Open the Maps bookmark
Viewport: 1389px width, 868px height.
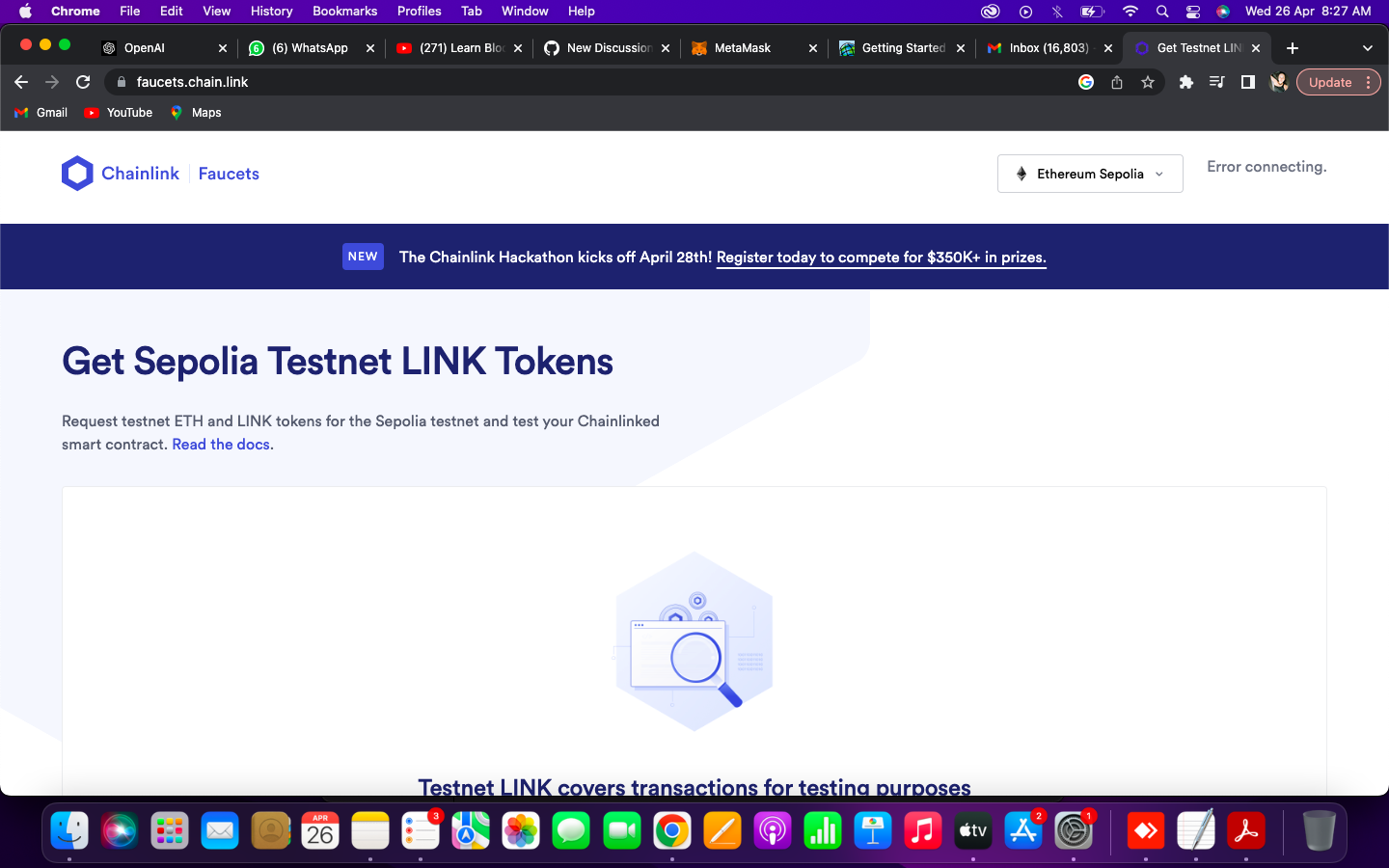pyautogui.click(x=196, y=113)
